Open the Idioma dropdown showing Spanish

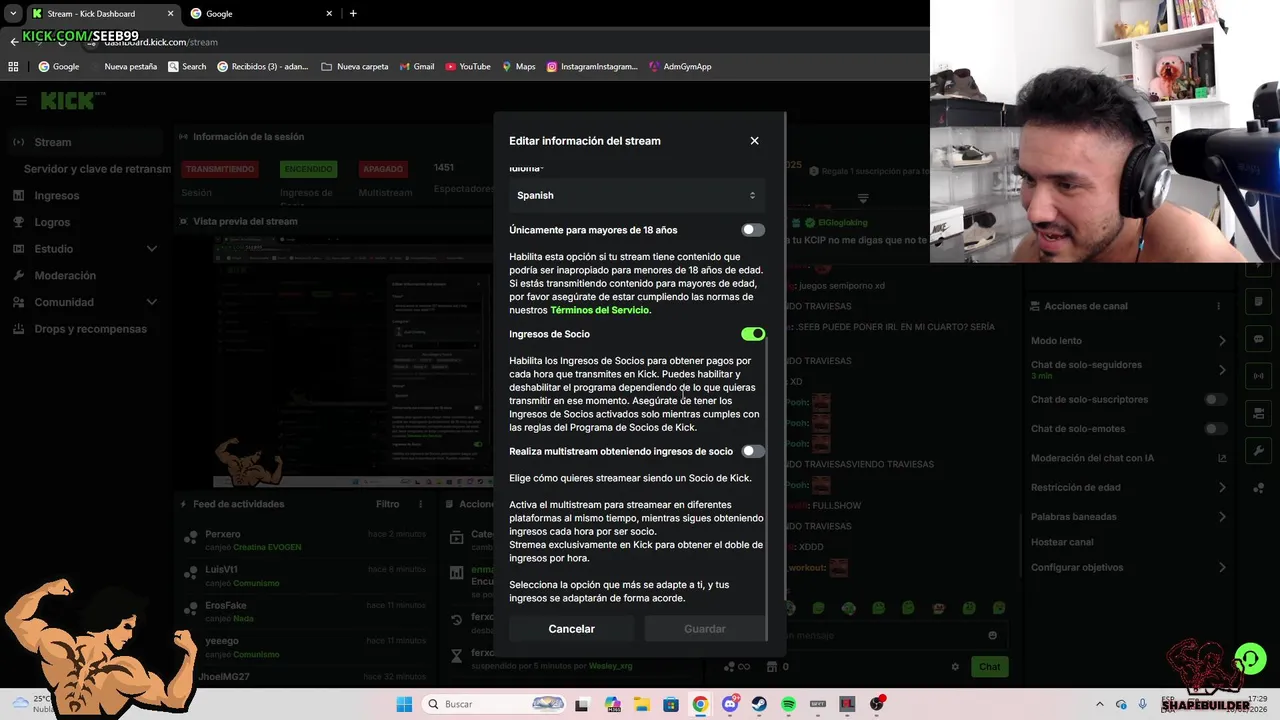pos(635,196)
